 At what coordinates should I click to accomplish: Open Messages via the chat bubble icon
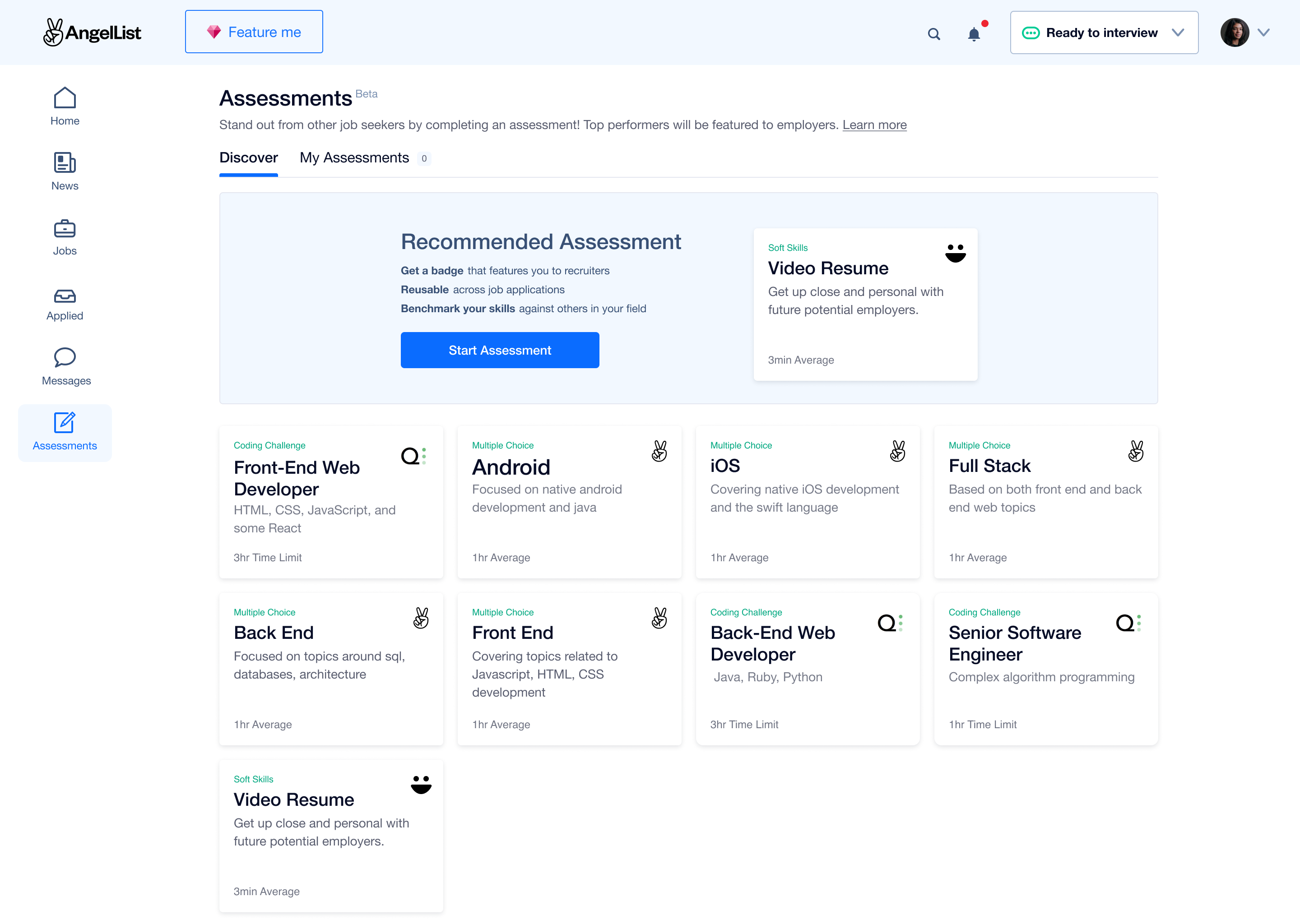[65, 358]
